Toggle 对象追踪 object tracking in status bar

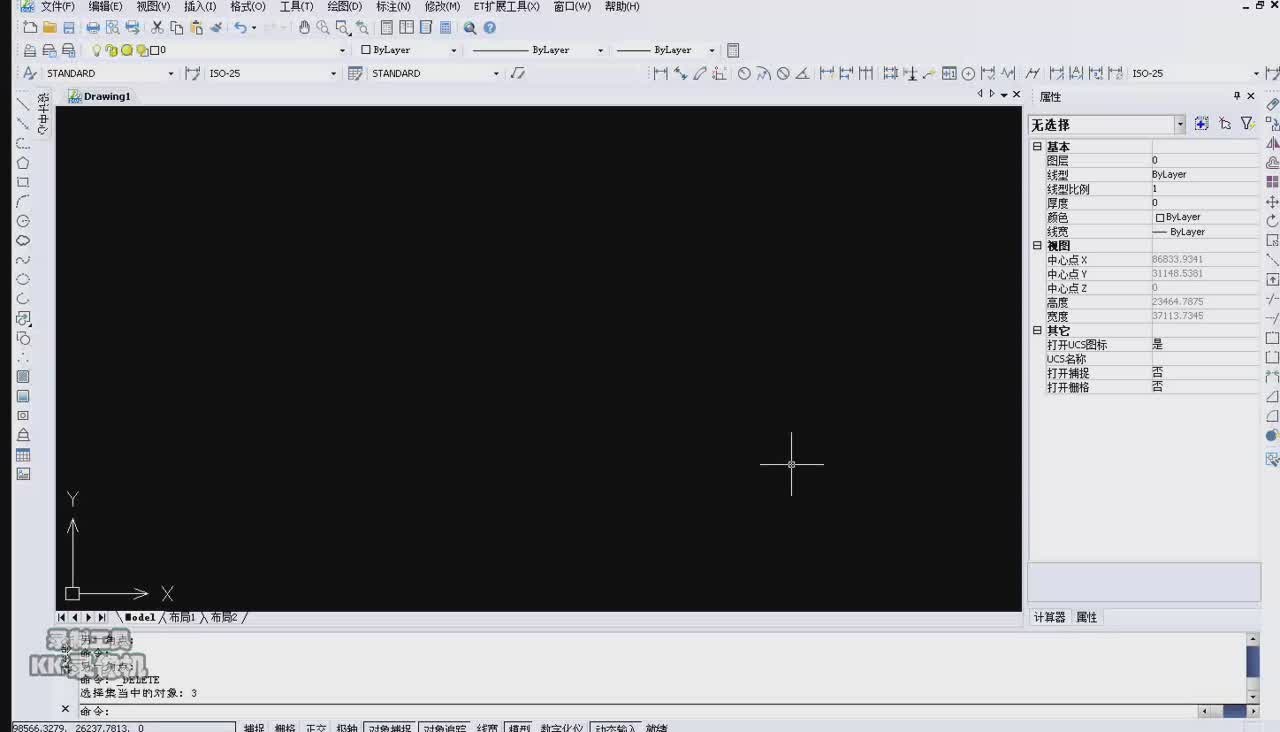(x=444, y=727)
